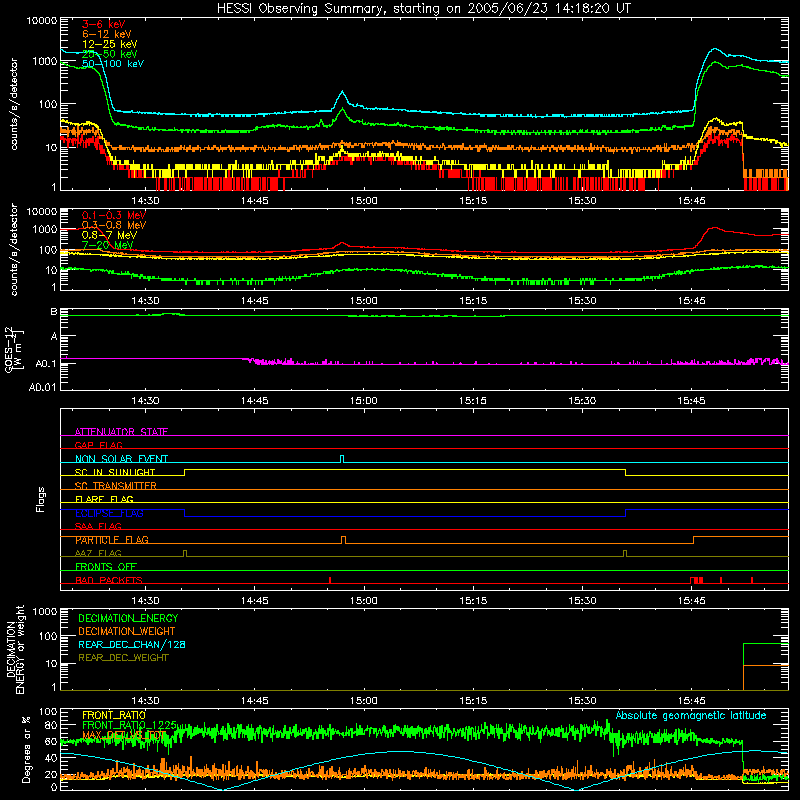Click the 15:30 time label under Flags panel
Screen dimensions: 800x800
click(x=582, y=601)
